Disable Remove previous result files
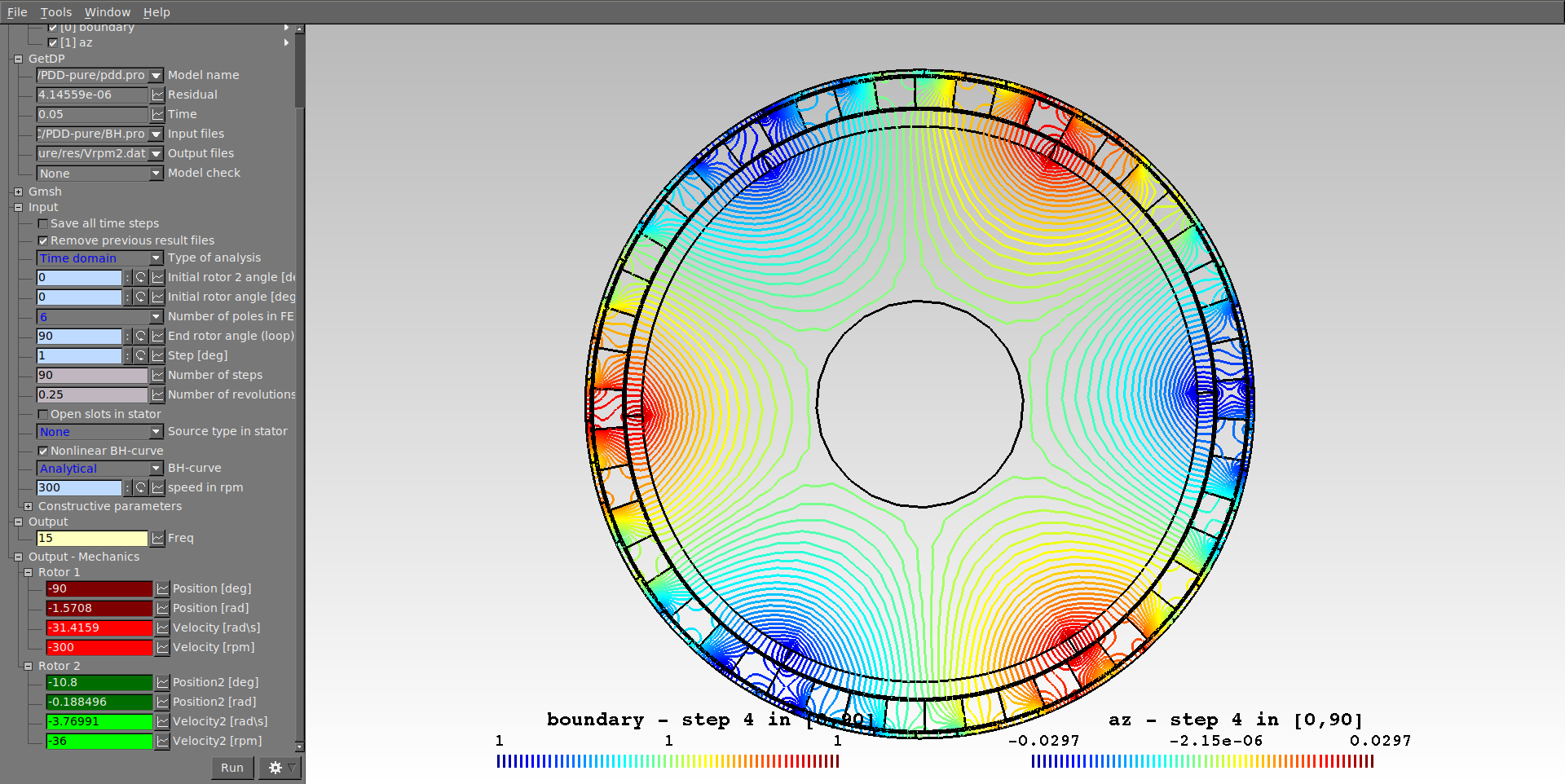 click(x=43, y=240)
